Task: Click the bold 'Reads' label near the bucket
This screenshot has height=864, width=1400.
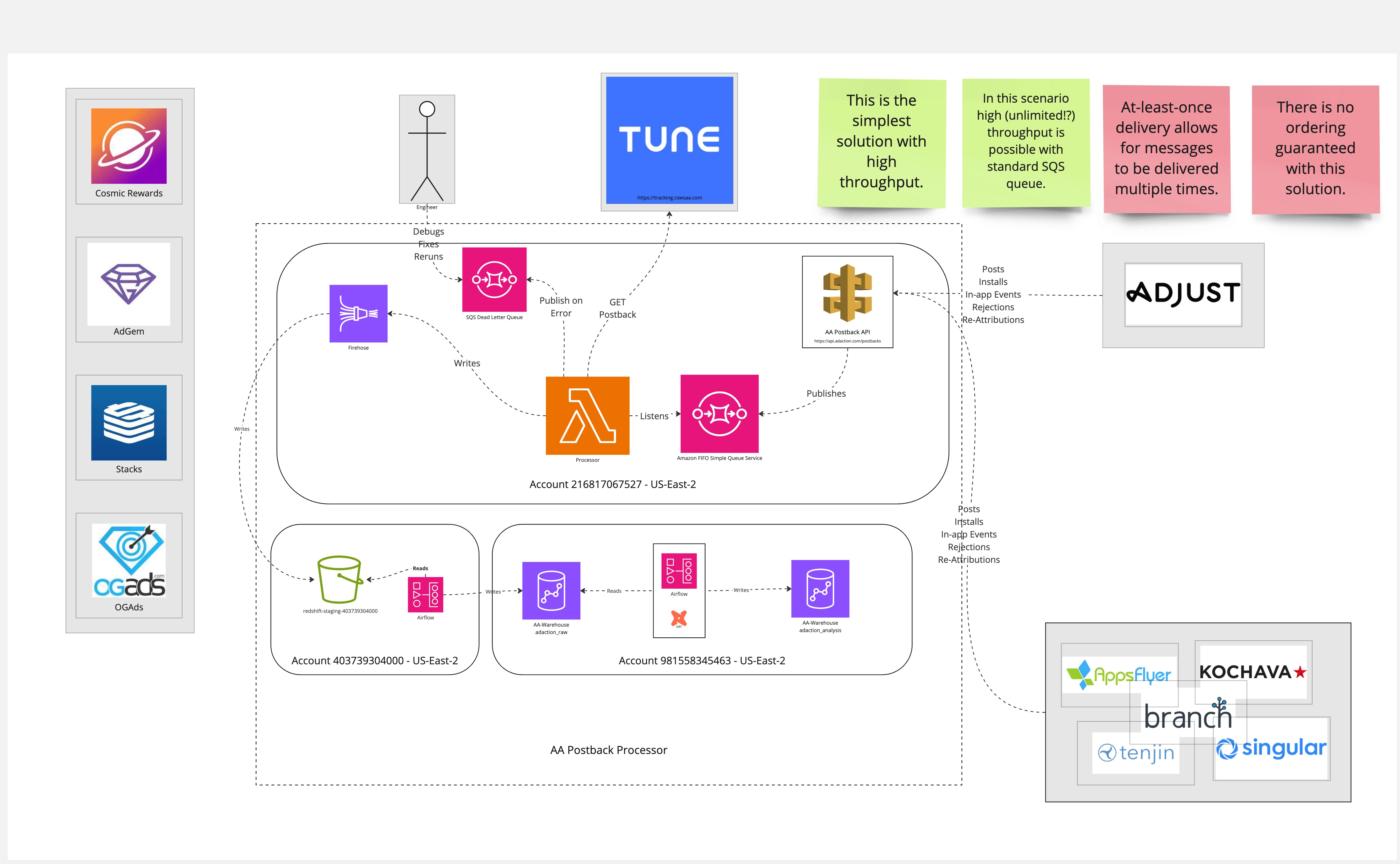Action: [x=420, y=568]
